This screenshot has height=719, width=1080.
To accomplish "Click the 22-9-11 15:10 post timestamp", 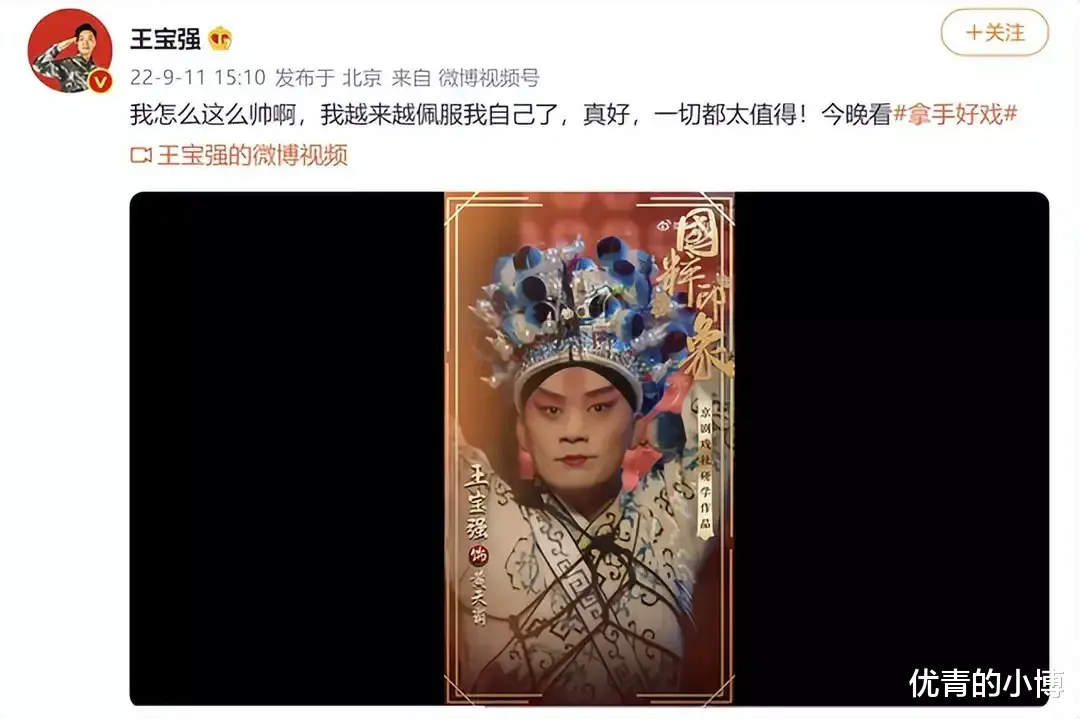I will pos(198,78).
